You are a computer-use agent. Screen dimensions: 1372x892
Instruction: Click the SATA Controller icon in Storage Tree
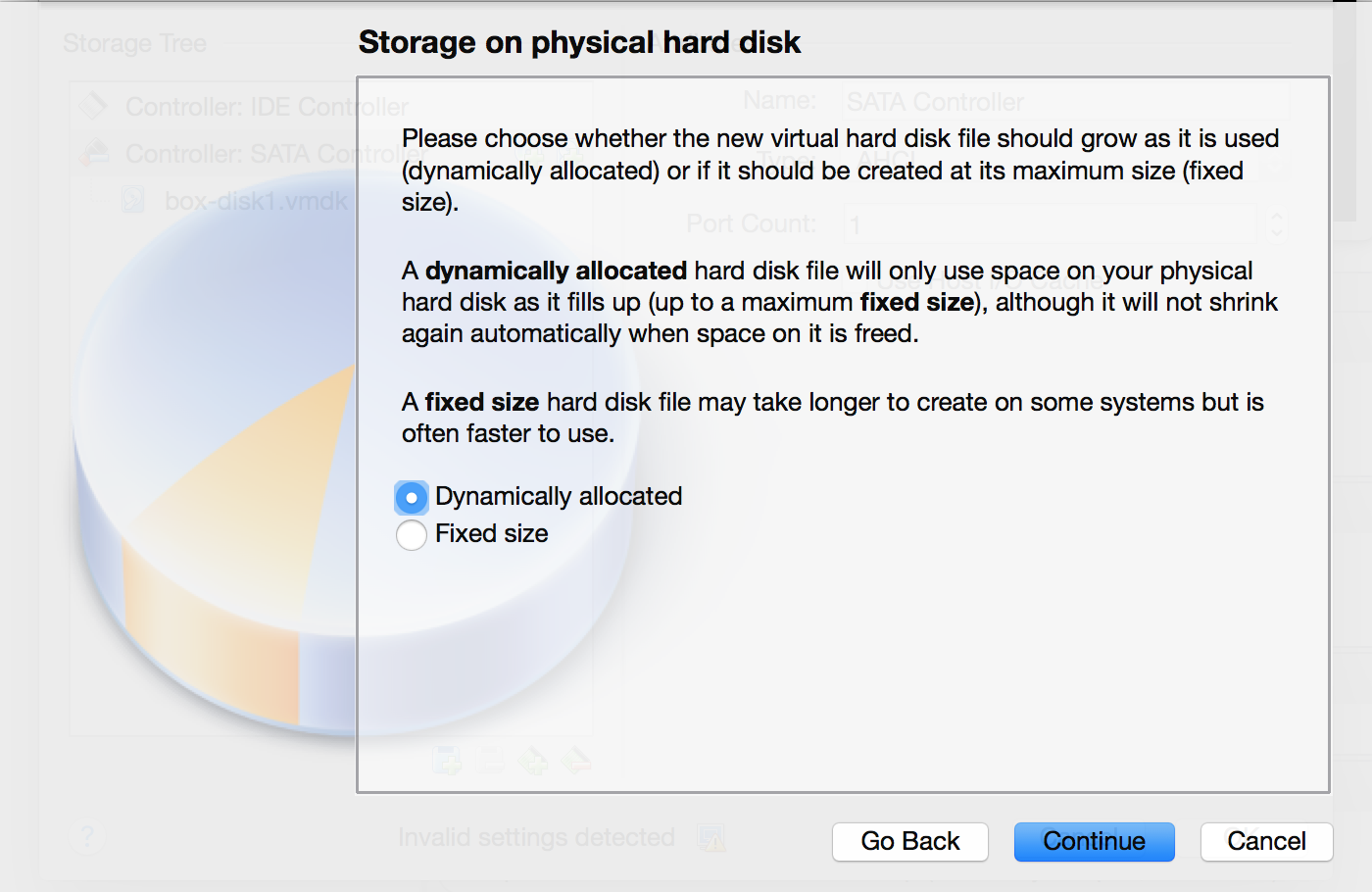tap(93, 153)
